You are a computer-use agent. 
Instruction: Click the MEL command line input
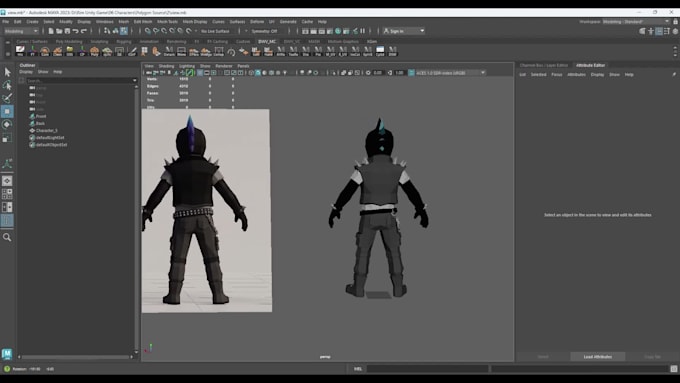point(428,369)
